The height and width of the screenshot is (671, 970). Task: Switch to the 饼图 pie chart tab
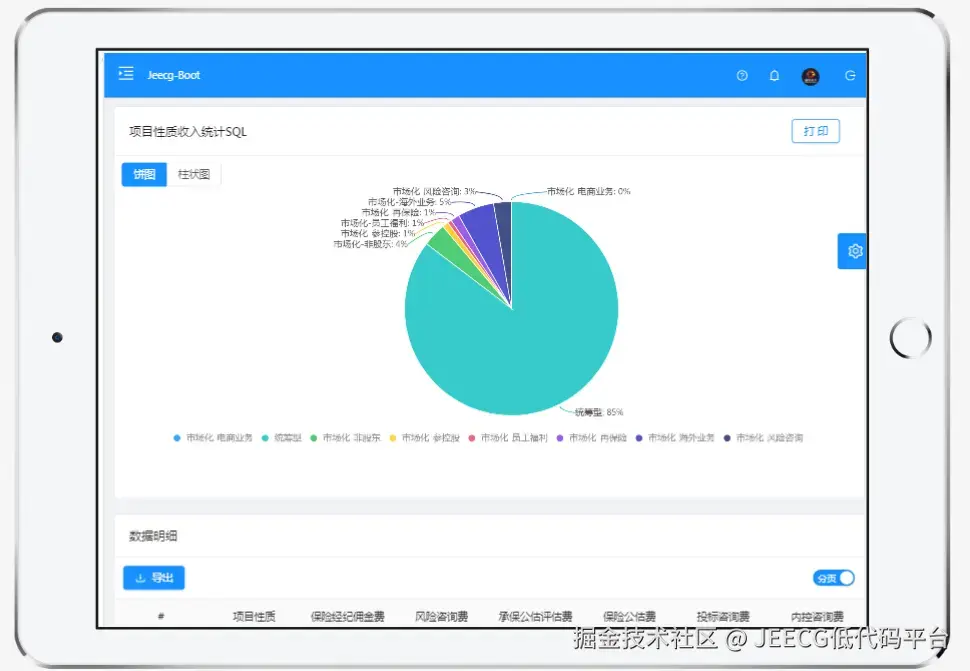(x=144, y=174)
